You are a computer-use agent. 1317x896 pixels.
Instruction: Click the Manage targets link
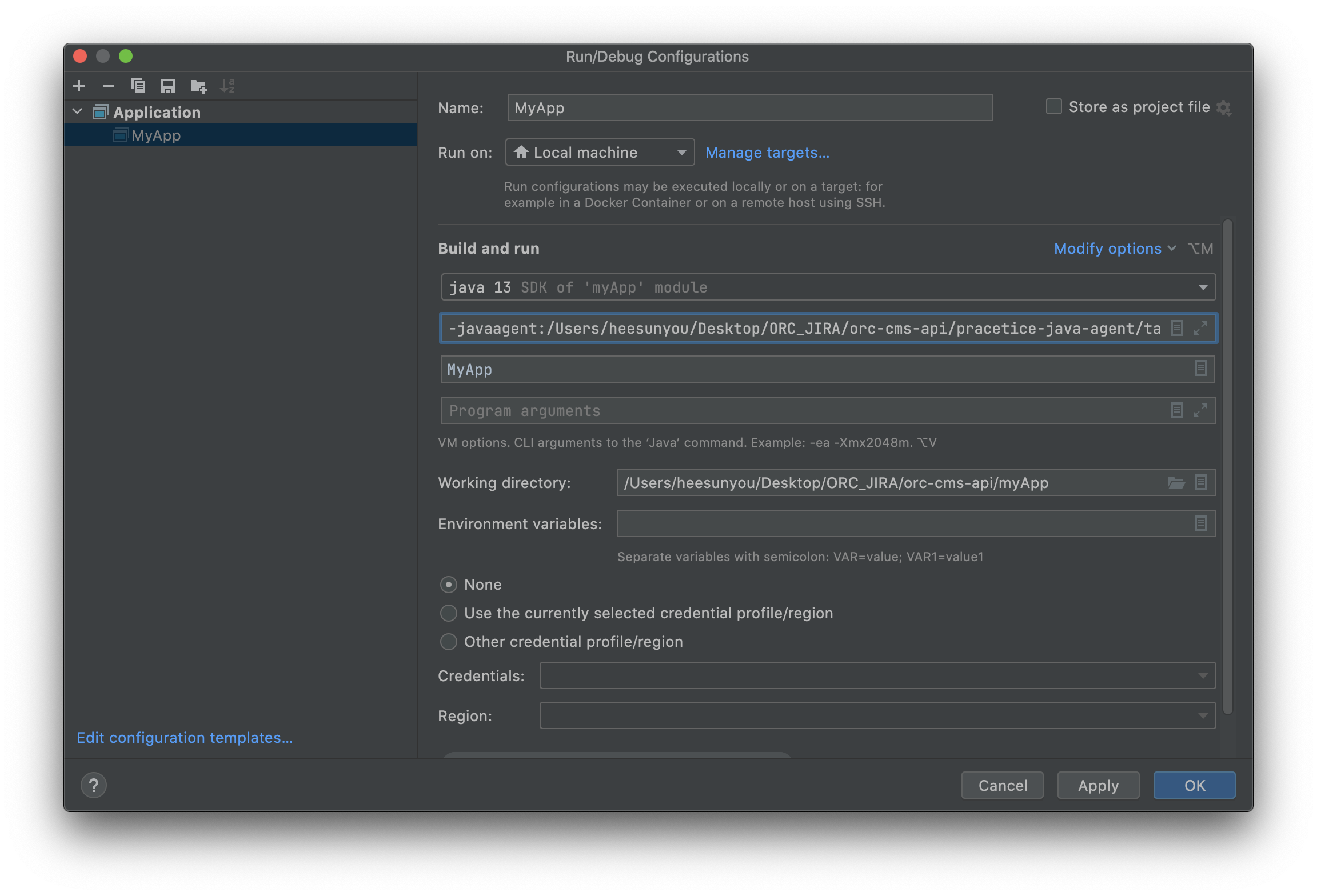(767, 153)
